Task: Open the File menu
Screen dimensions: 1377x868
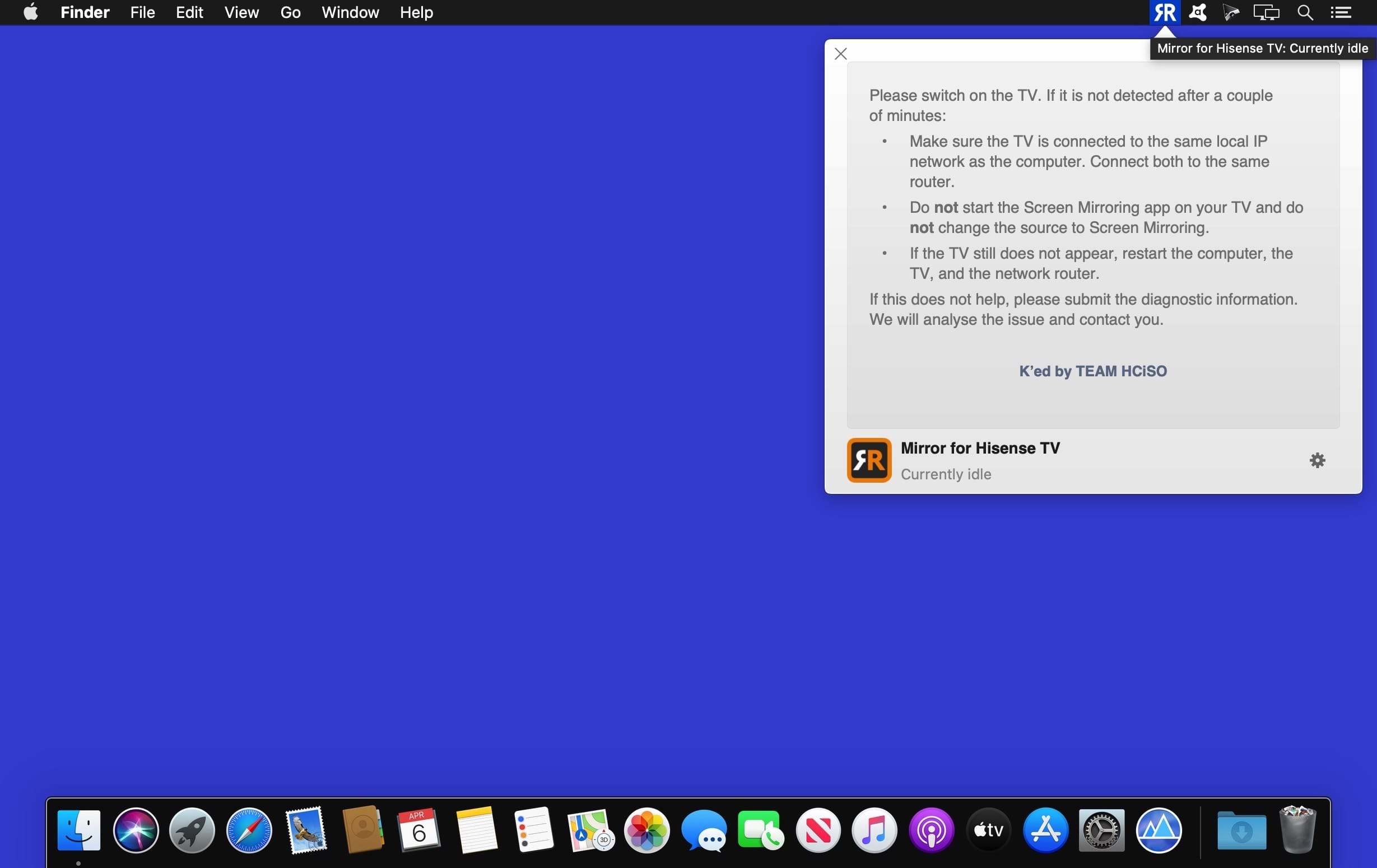Action: click(x=142, y=12)
